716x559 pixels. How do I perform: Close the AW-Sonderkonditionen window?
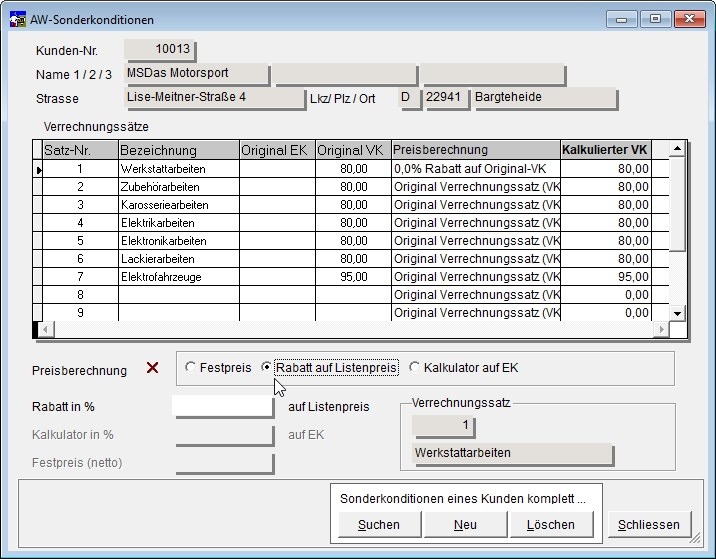(x=689, y=19)
